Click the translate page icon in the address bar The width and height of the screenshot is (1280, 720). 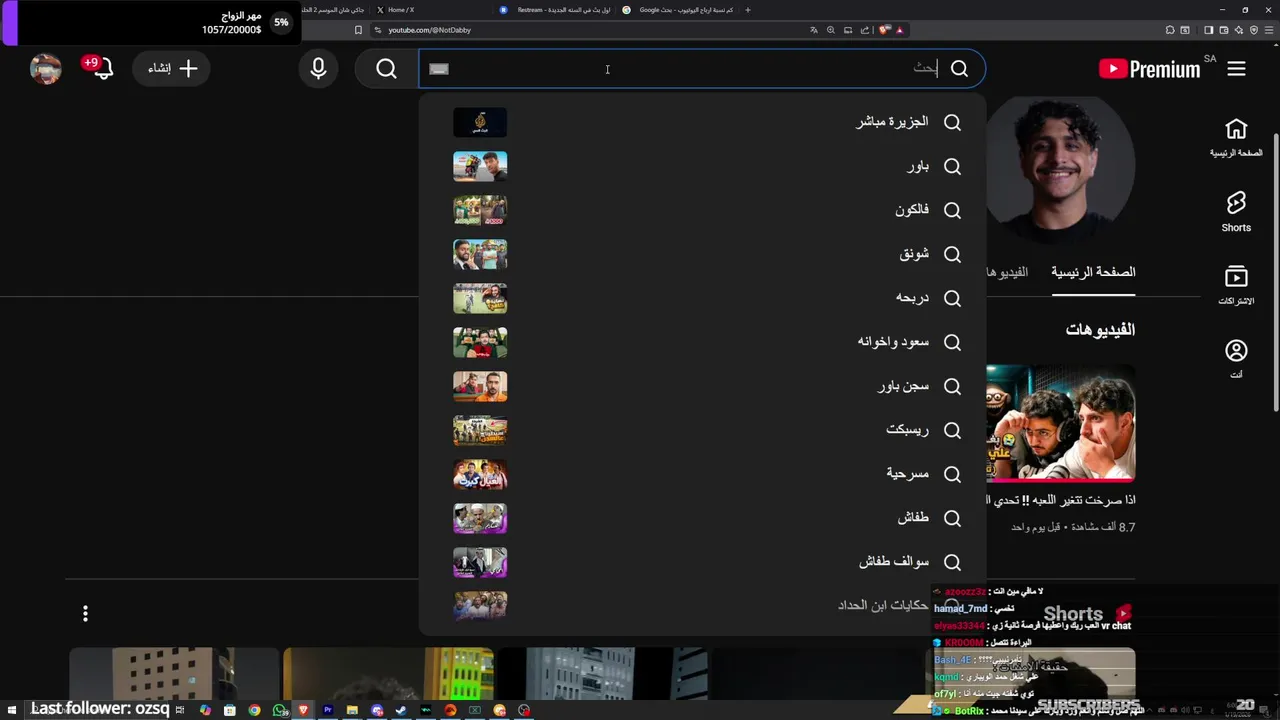tap(814, 30)
